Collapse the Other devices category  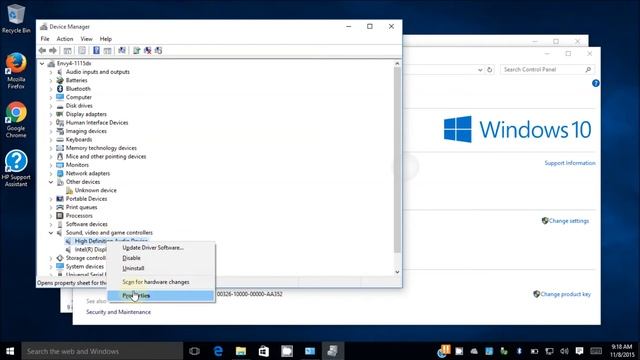[x=51, y=182]
